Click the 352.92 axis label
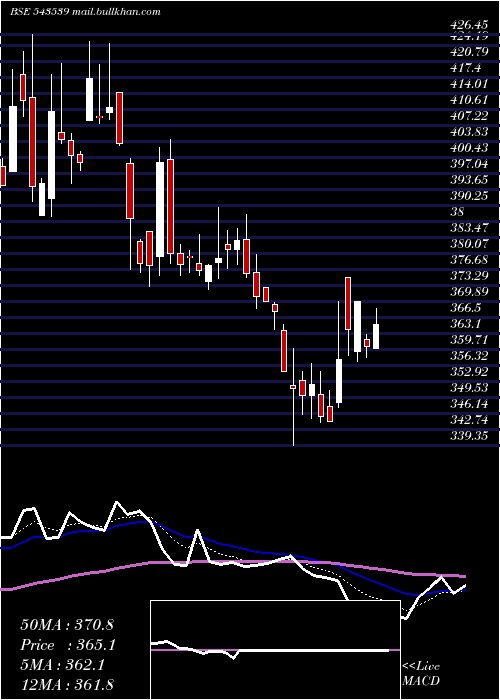This screenshot has width=500, height=700. pyautogui.click(x=469, y=372)
